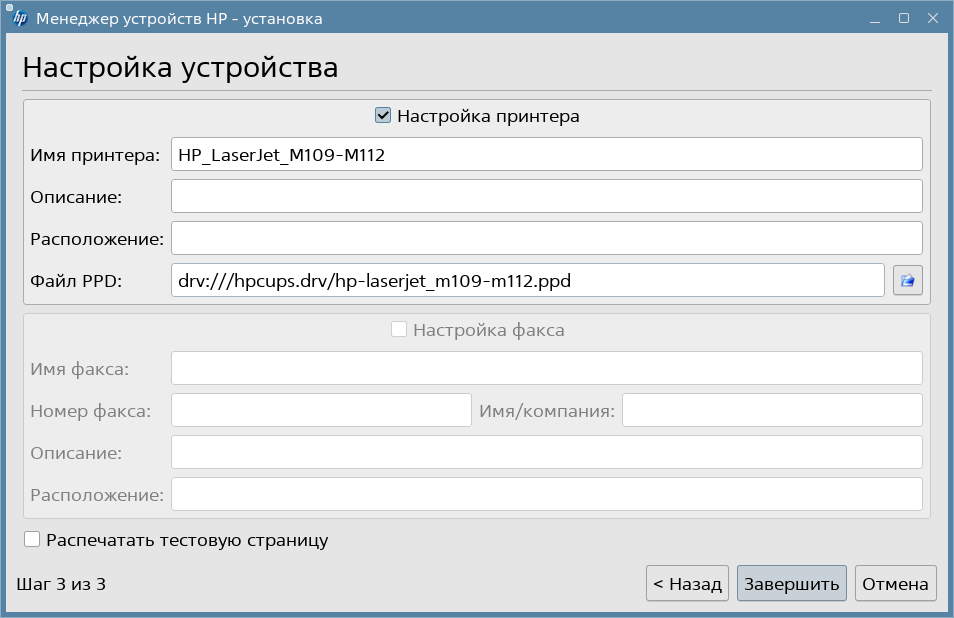Click the Номер факса field

click(321, 410)
